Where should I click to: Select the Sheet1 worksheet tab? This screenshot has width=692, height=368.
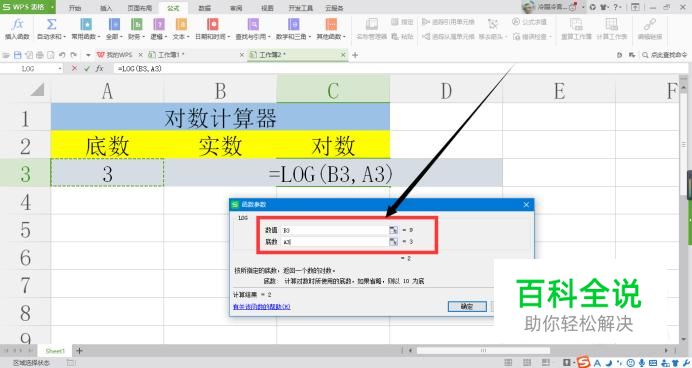pos(55,351)
